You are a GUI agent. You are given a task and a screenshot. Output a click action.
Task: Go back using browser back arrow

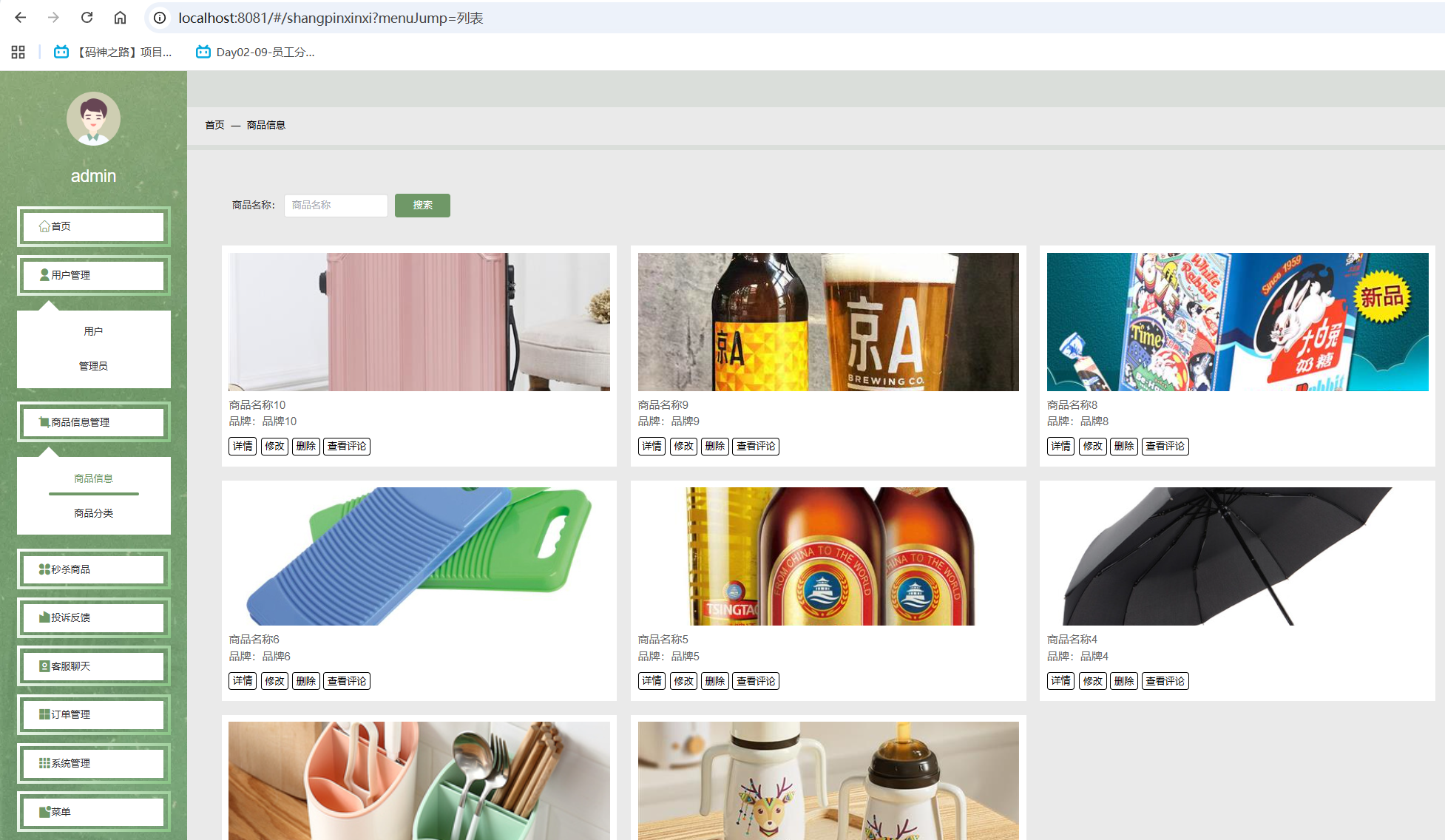pos(21,18)
